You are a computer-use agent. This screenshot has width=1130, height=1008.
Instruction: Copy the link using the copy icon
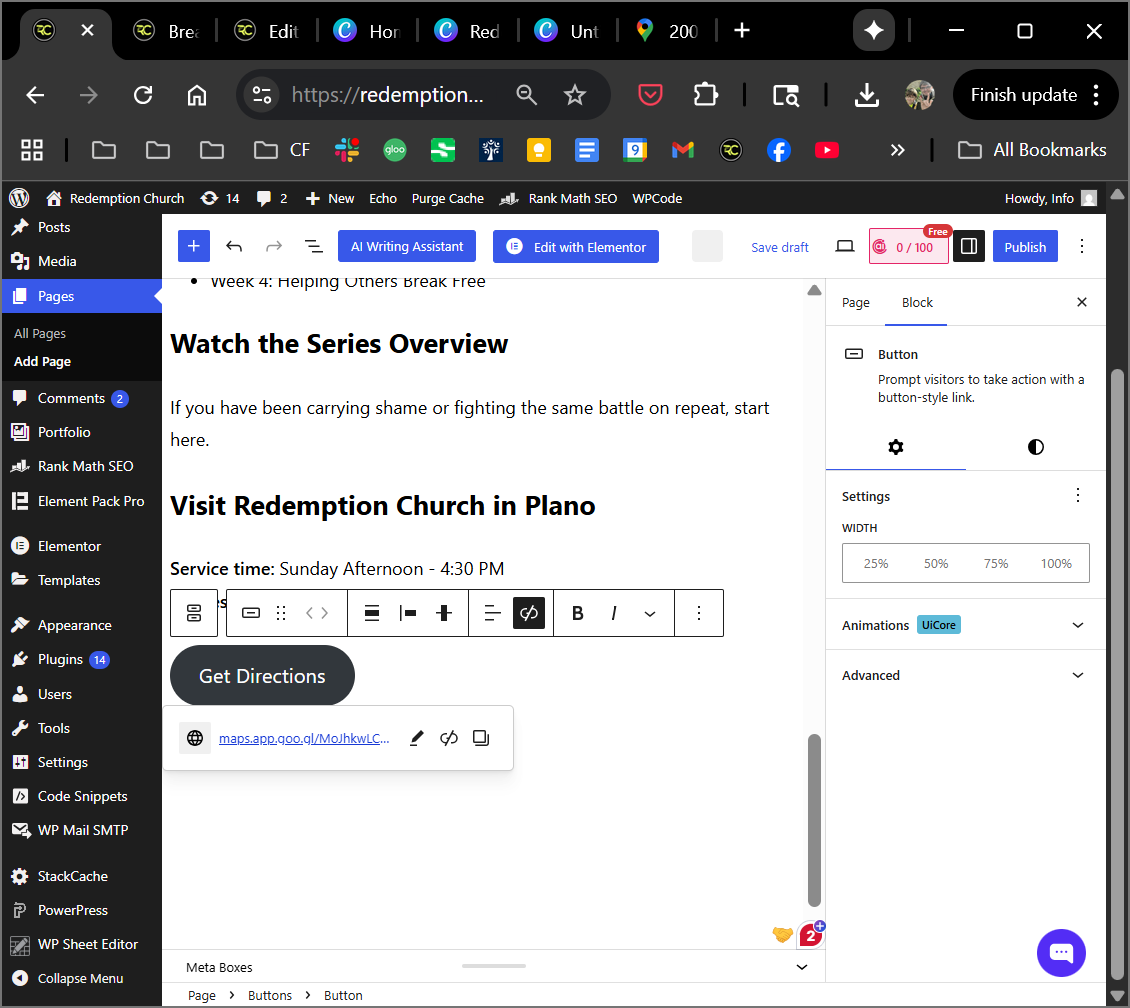(481, 738)
